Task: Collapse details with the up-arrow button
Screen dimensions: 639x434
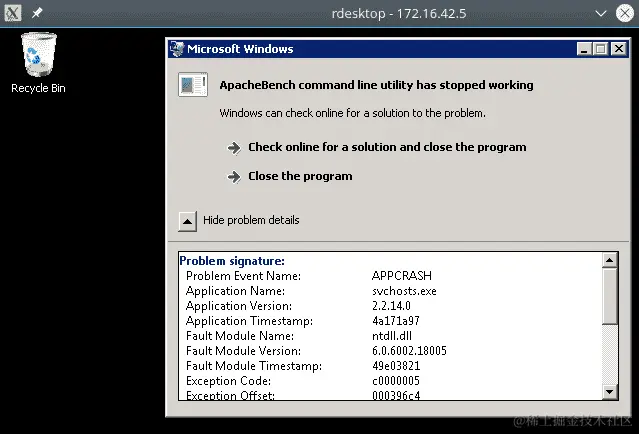Action: point(187,221)
